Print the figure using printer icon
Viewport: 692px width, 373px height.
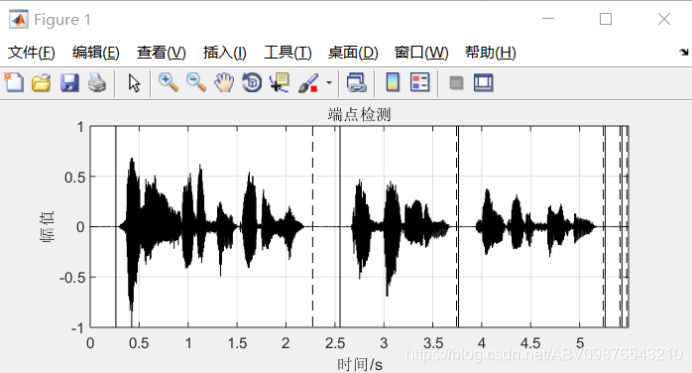[97, 83]
